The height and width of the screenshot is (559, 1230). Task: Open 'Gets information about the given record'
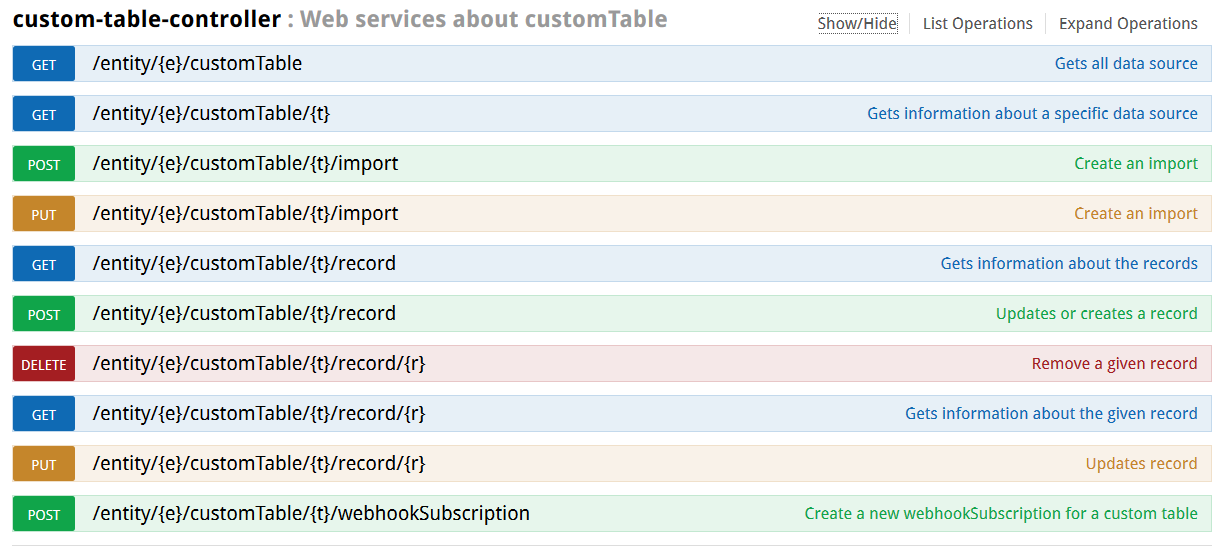pos(1051,414)
